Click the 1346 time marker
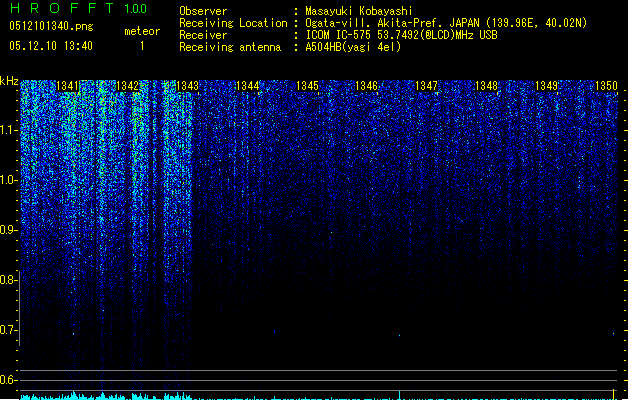 [367, 86]
